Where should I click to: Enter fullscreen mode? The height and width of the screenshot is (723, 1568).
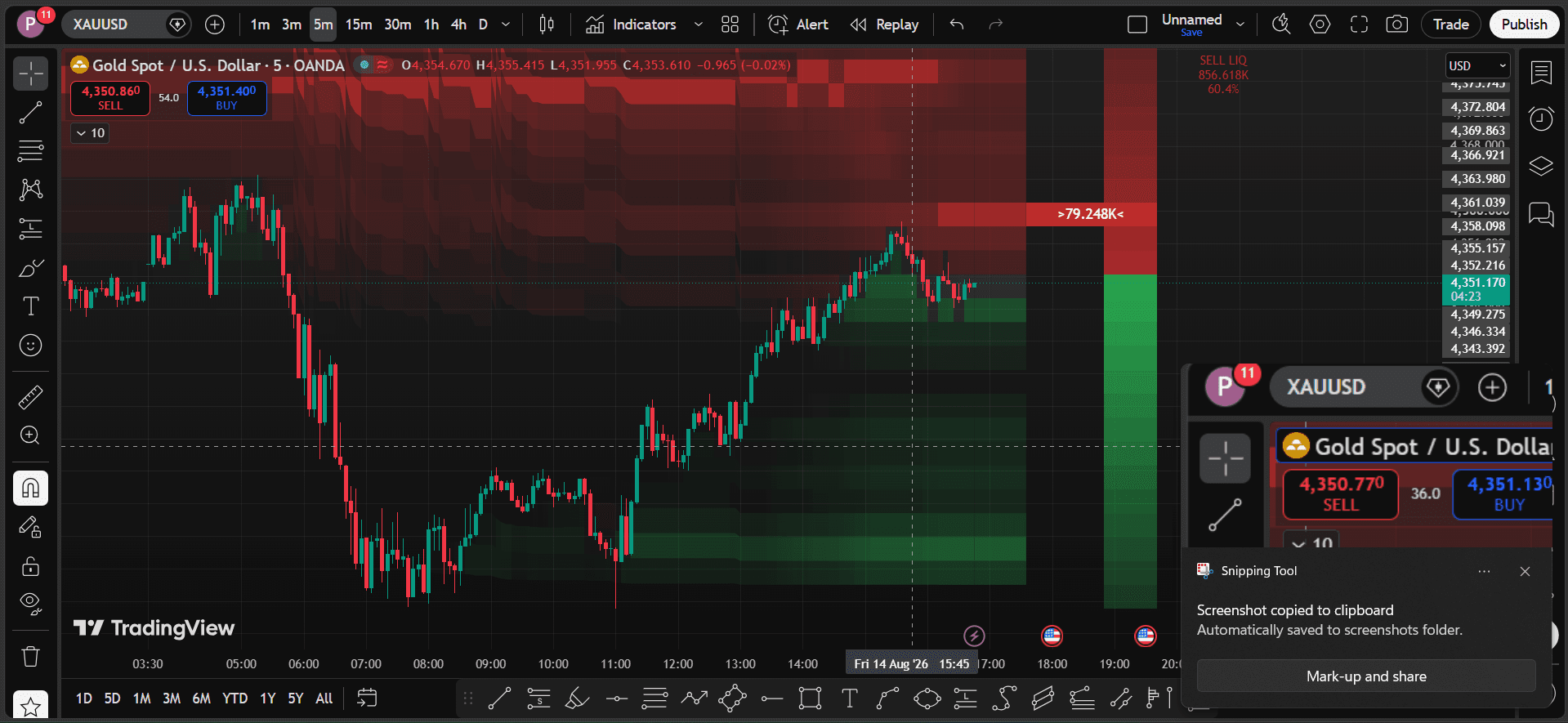tap(1359, 25)
